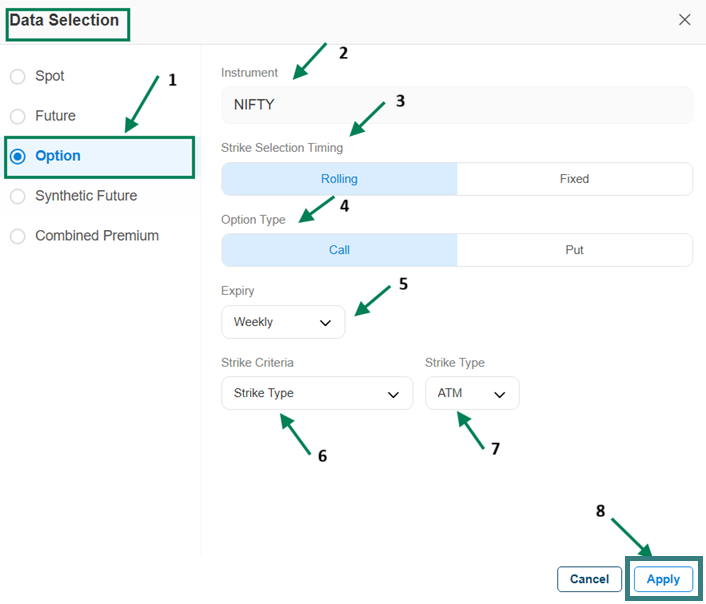Screen dimensions: 706x604
Task: Click the NIFTY instrument field
Action: 456,104
